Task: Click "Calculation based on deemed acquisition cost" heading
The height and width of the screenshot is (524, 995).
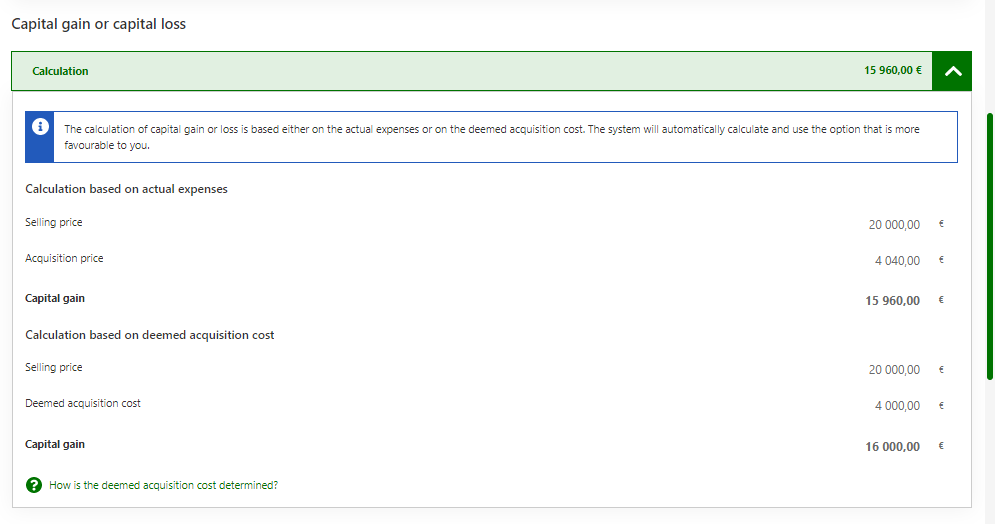Action: click(150, 335)
